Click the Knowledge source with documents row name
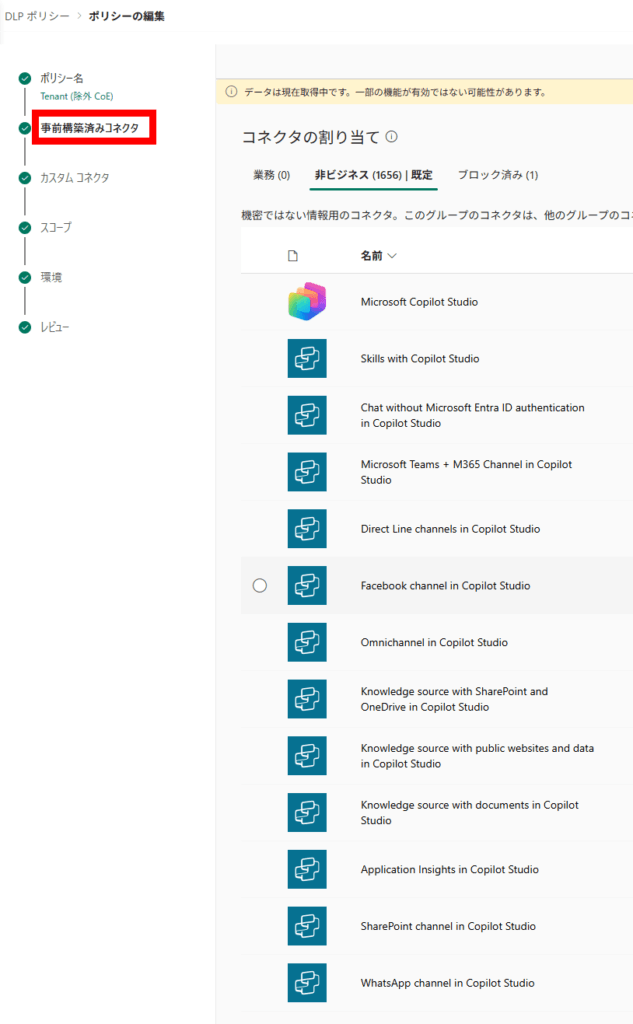Image resolution: width=633 pixels, height=1024 pixels. pos(469,813)
